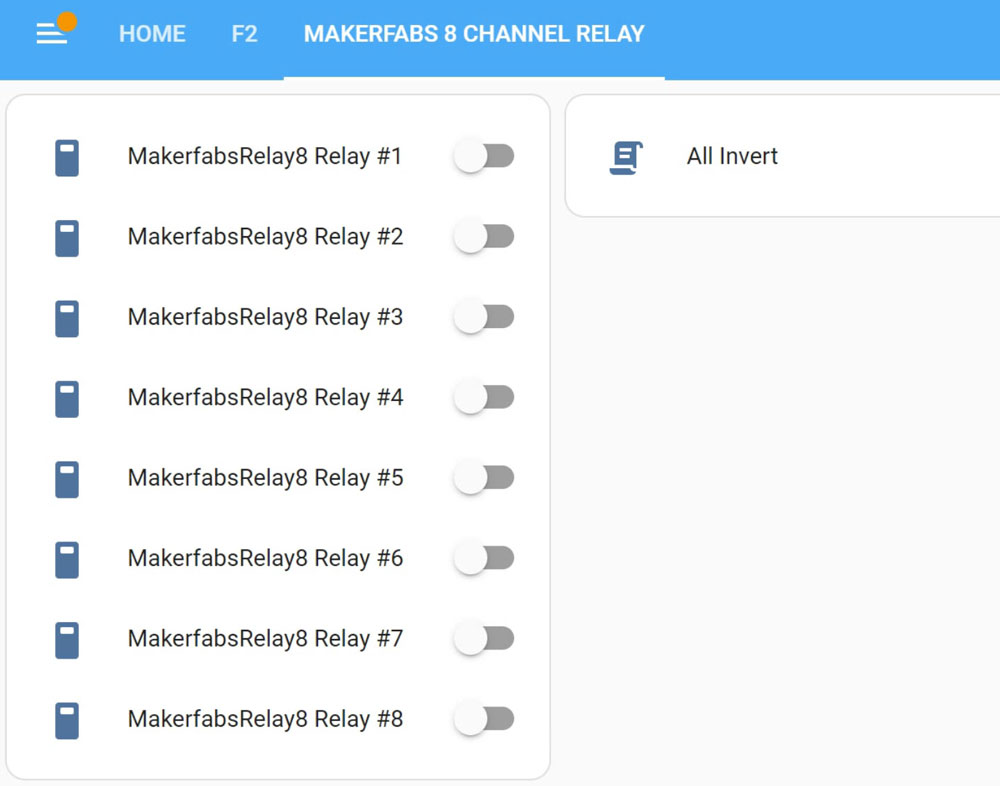
Task: Click the Relay #2 switch icon
Action: coord(67,238)
